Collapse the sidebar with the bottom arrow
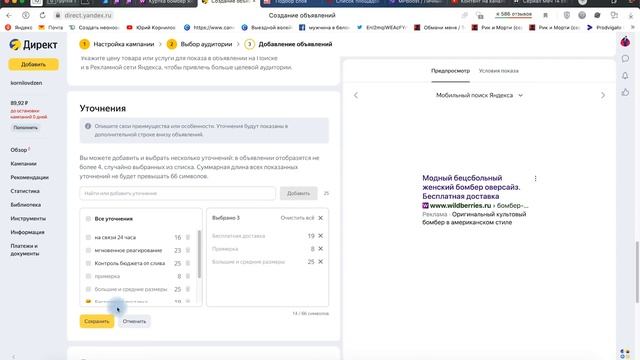This screenshot has height=360, width=640. tap(13, 357)
